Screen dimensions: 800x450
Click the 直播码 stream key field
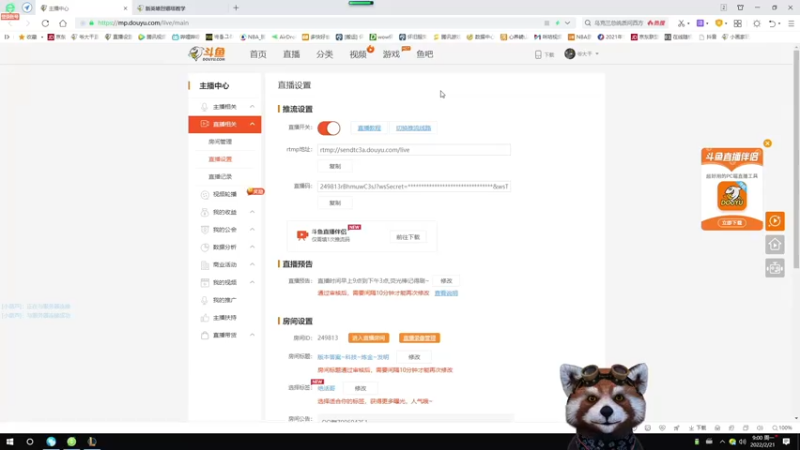(x=414, y=187)
